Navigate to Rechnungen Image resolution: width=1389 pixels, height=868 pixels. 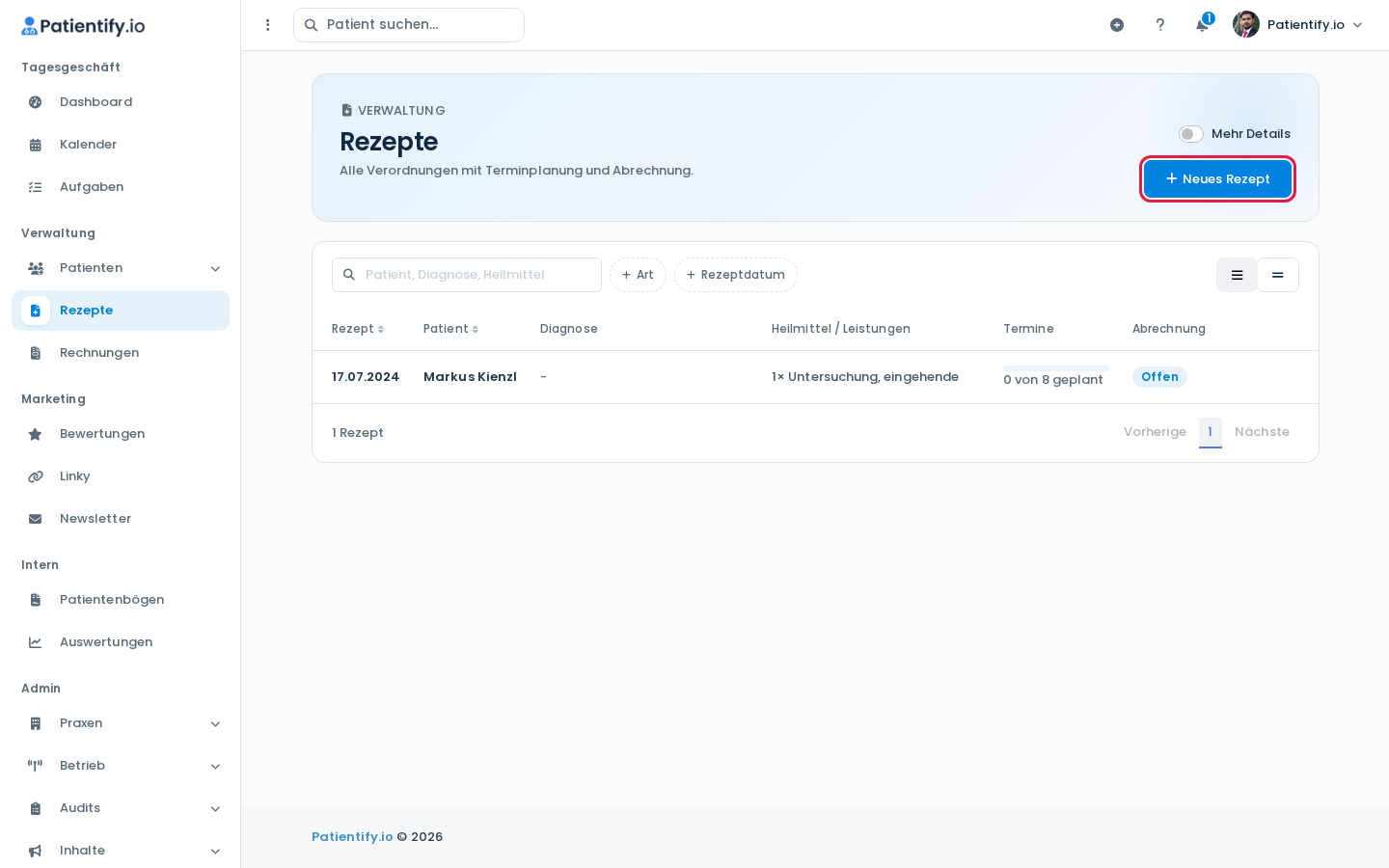tap(121, 353)
